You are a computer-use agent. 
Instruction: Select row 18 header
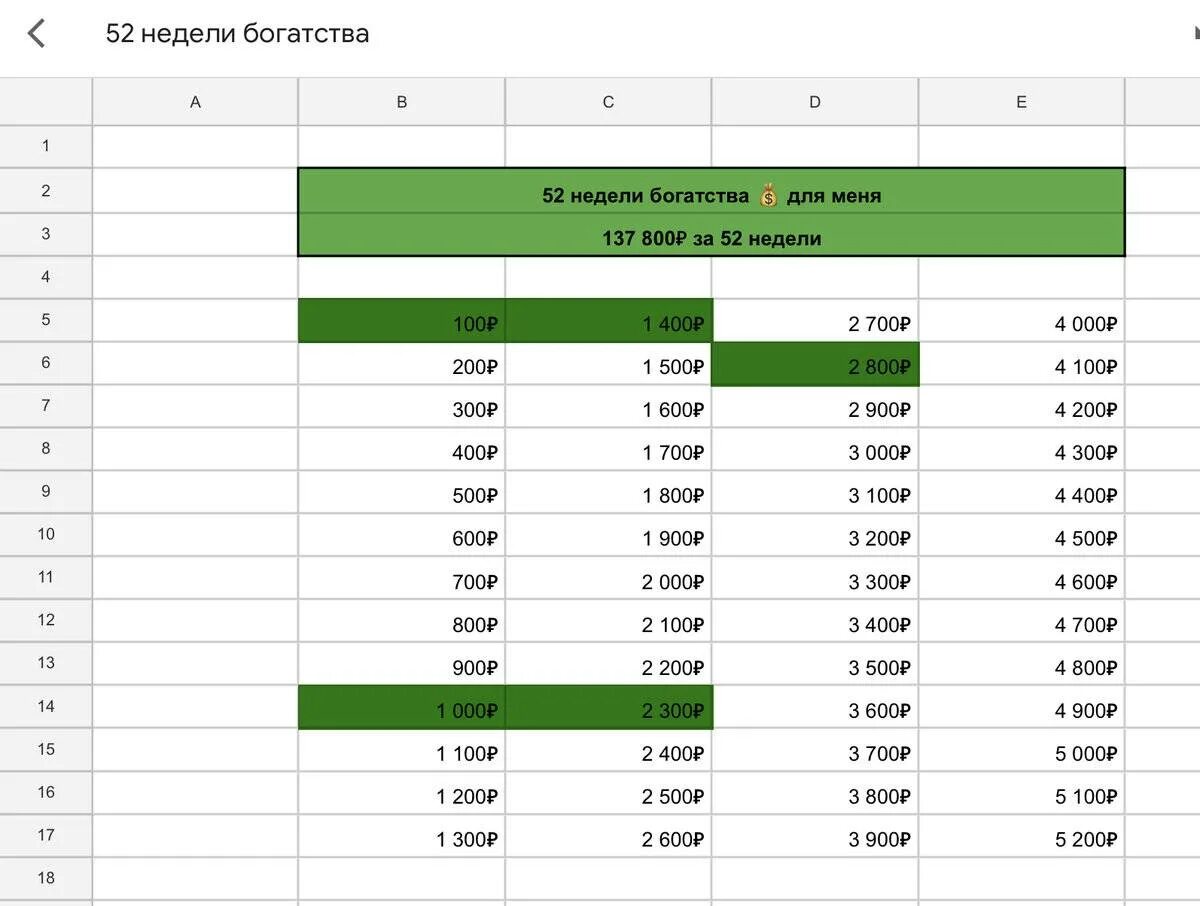coord(46,878)
